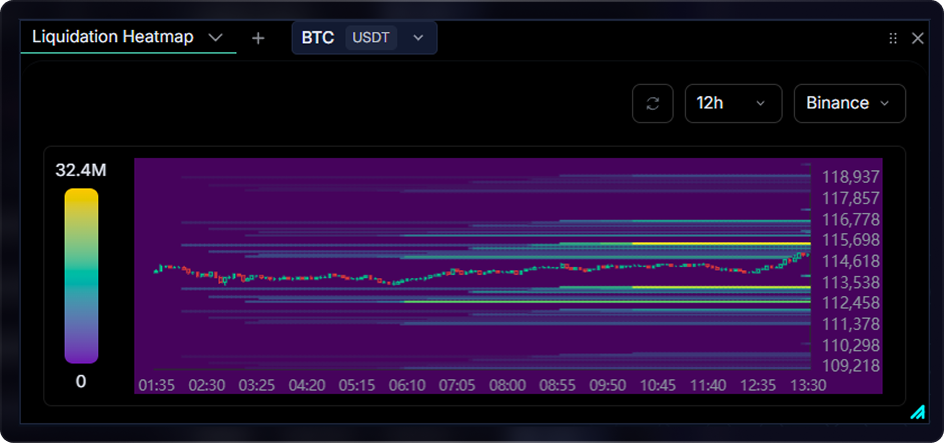Image resolution: width=944 pixels, height=443 pixels.
Task: Click the 02:30 time axis label
Action: (x=206, y=385)
